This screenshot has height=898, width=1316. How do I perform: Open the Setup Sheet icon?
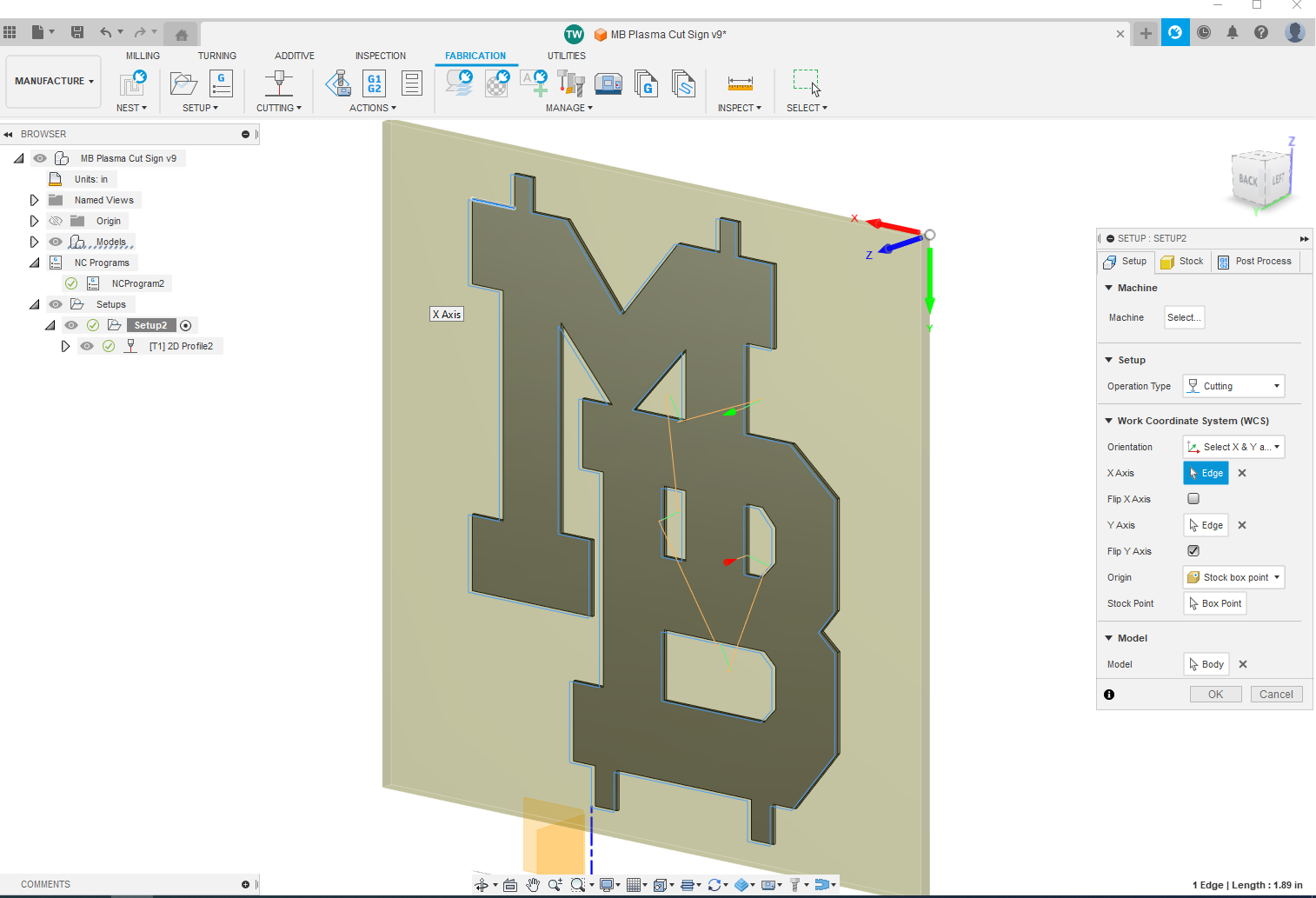[412, 83]
